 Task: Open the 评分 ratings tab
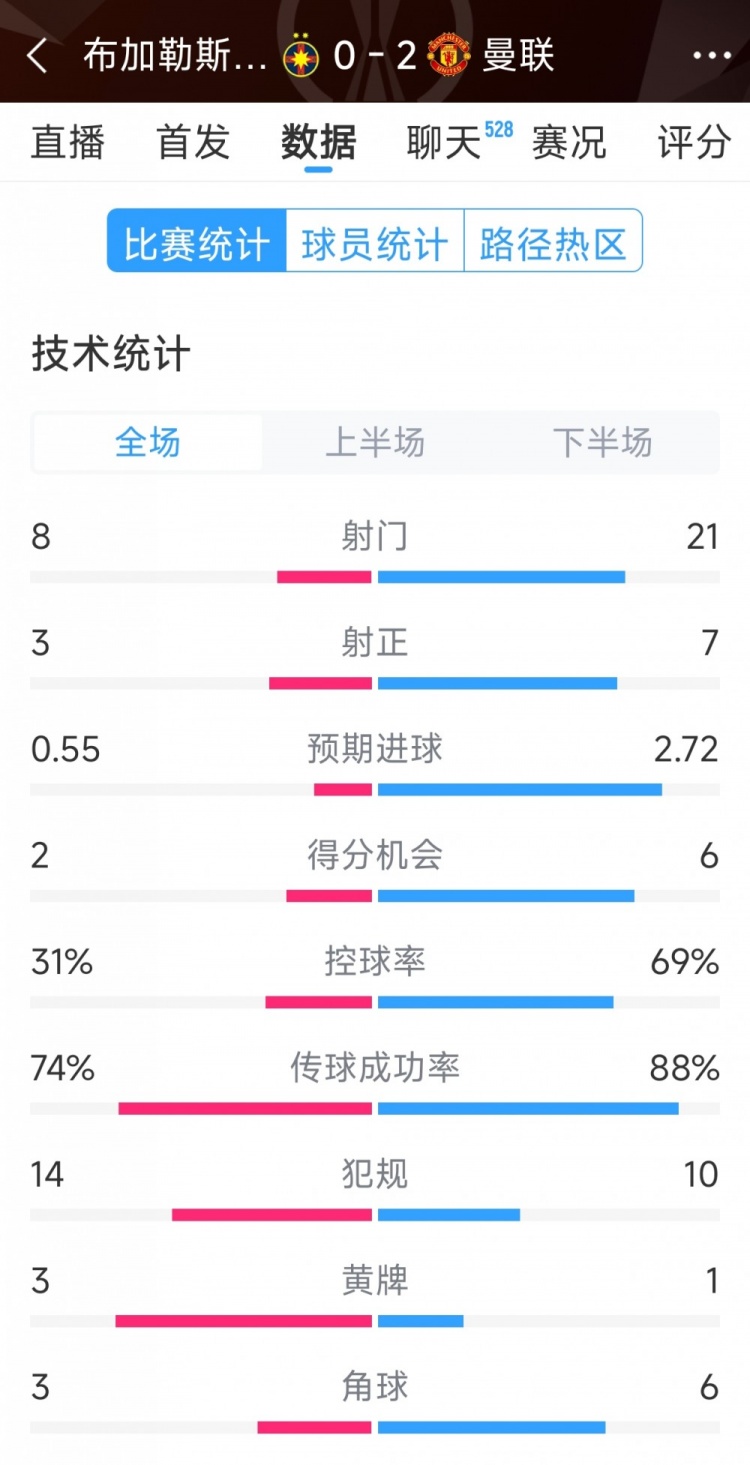tap(694, 142)
